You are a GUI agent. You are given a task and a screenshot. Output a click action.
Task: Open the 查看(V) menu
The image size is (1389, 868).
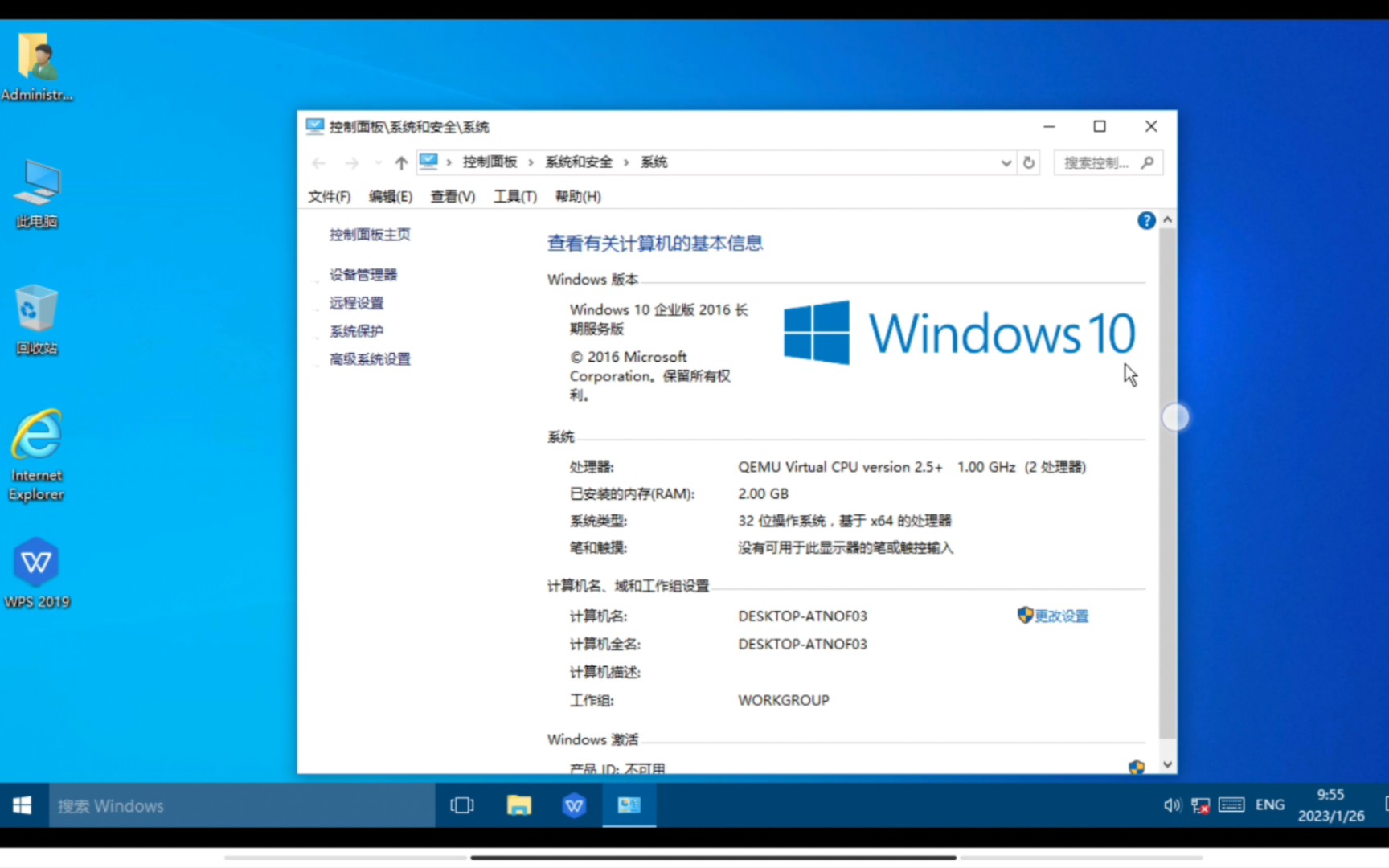click(x=453, y=196)
